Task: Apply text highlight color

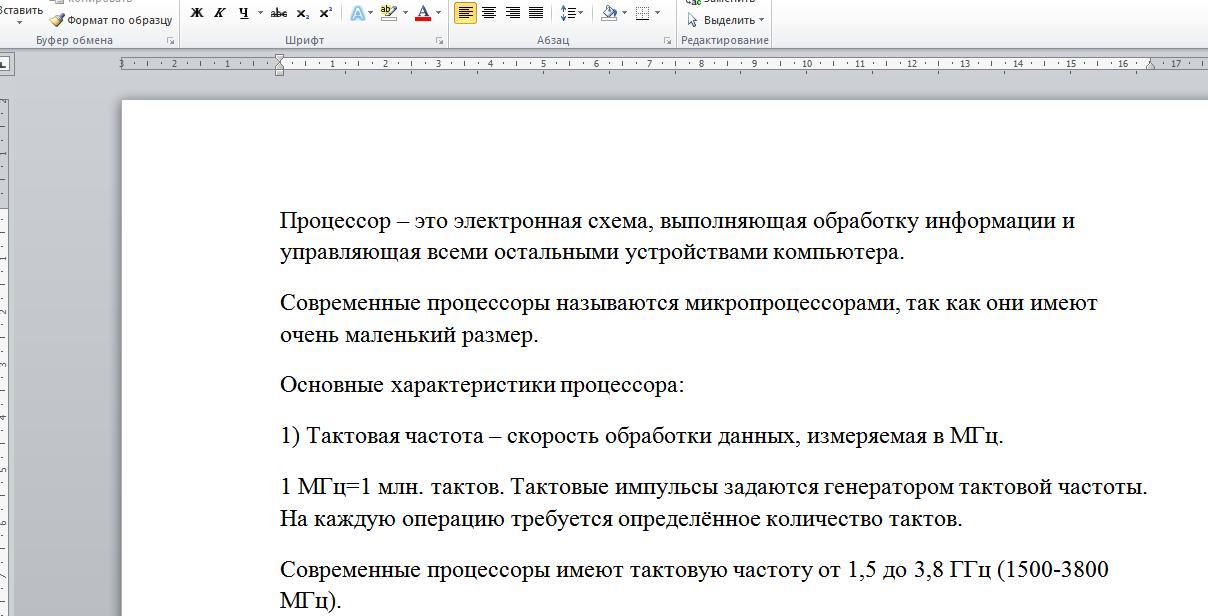Action: 389,13
